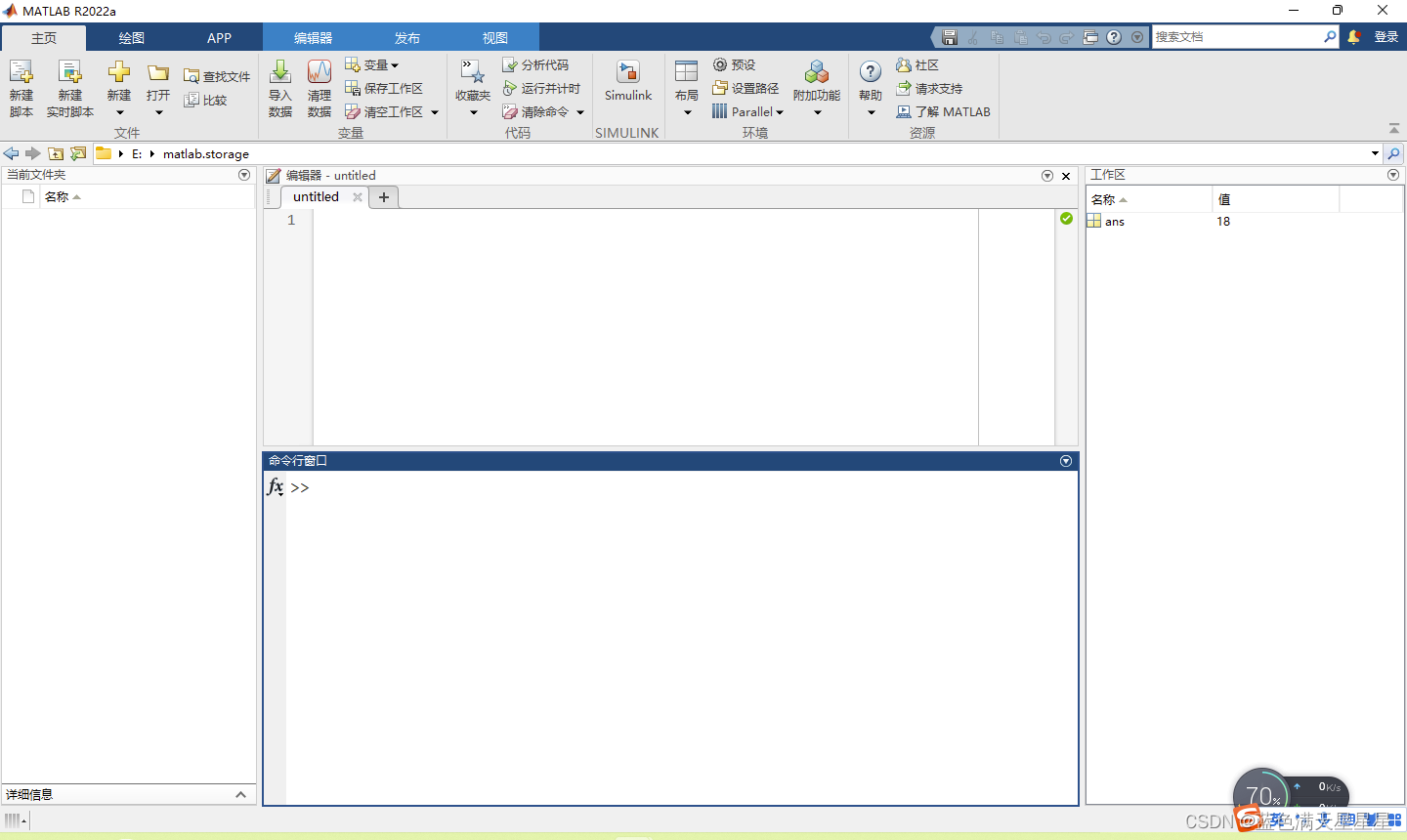Click the command window prompt line

pyautogui.click(x=682, y=487)
